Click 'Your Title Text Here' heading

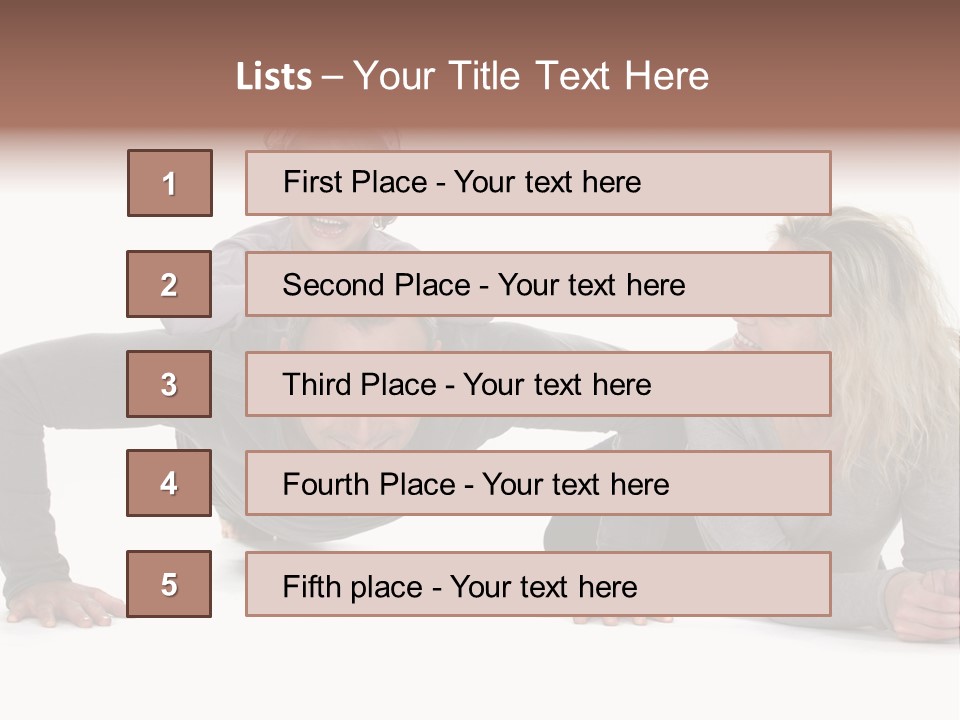point(531,76)
